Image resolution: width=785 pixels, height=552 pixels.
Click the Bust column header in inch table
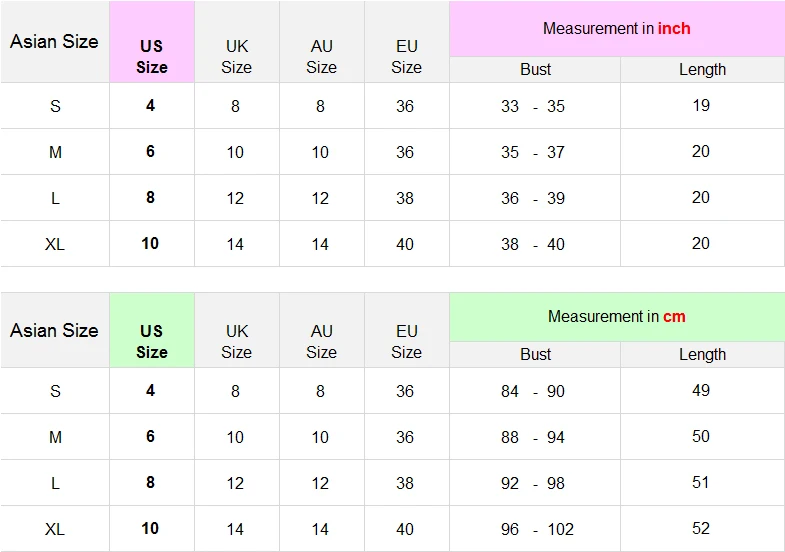pos(535,69)
